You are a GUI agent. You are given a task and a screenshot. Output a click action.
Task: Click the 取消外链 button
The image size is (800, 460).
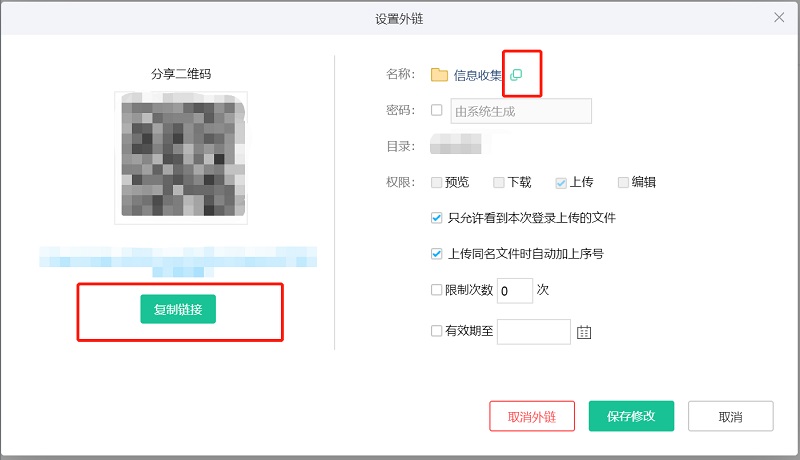point(532,416)
